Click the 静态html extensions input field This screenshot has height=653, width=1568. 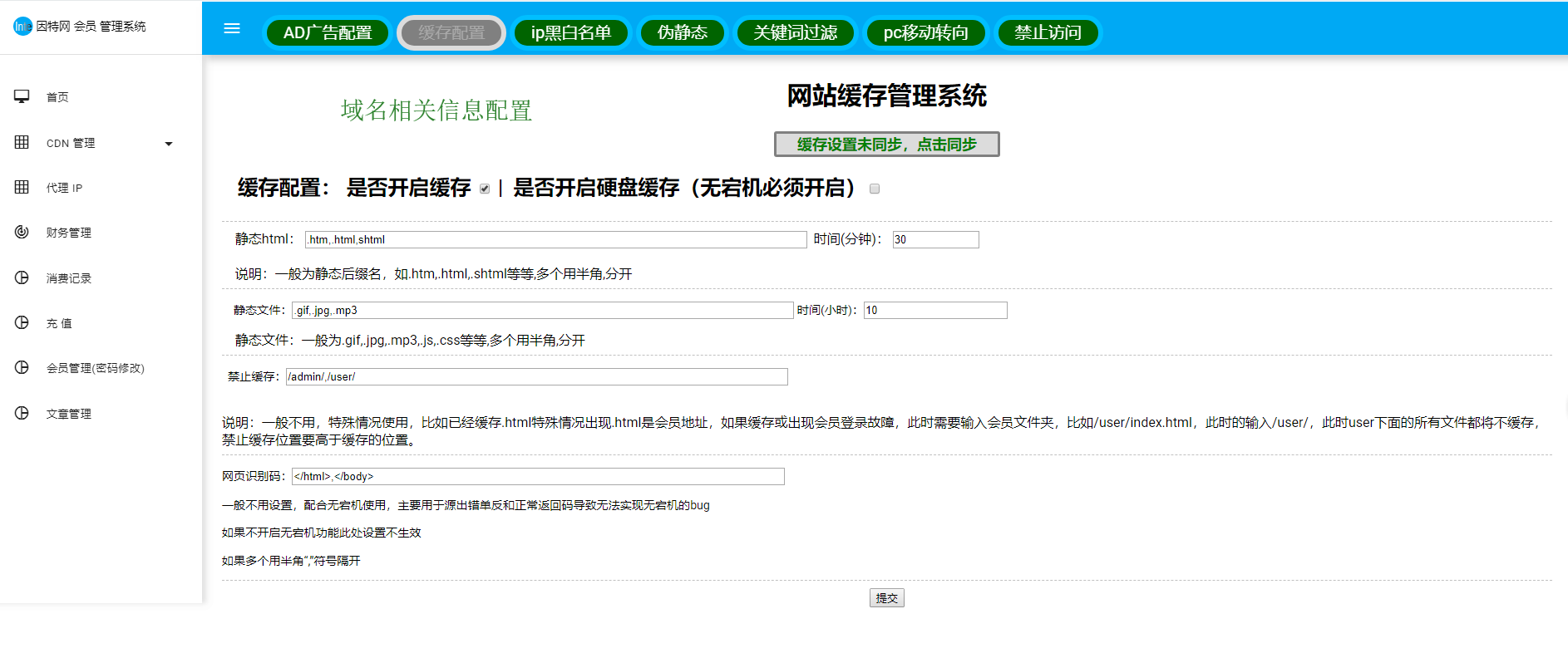click(x=555, y=239)
